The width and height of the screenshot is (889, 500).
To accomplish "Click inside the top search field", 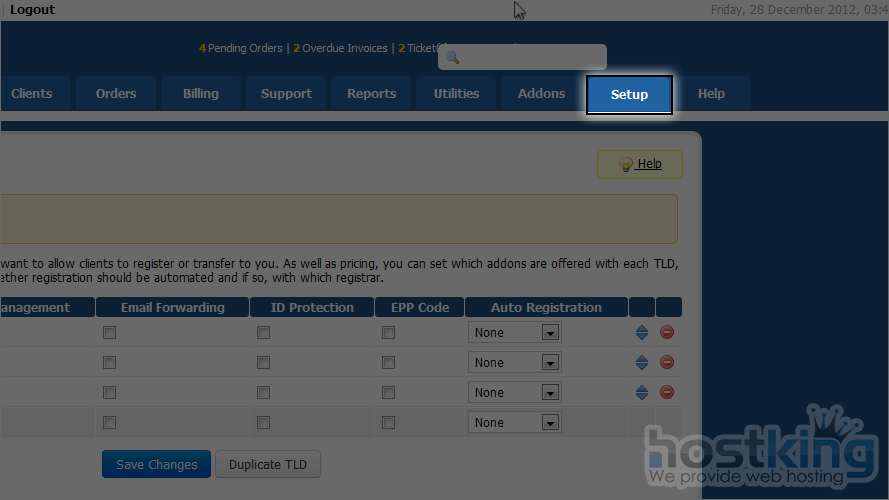I will (x=530, y=58).
